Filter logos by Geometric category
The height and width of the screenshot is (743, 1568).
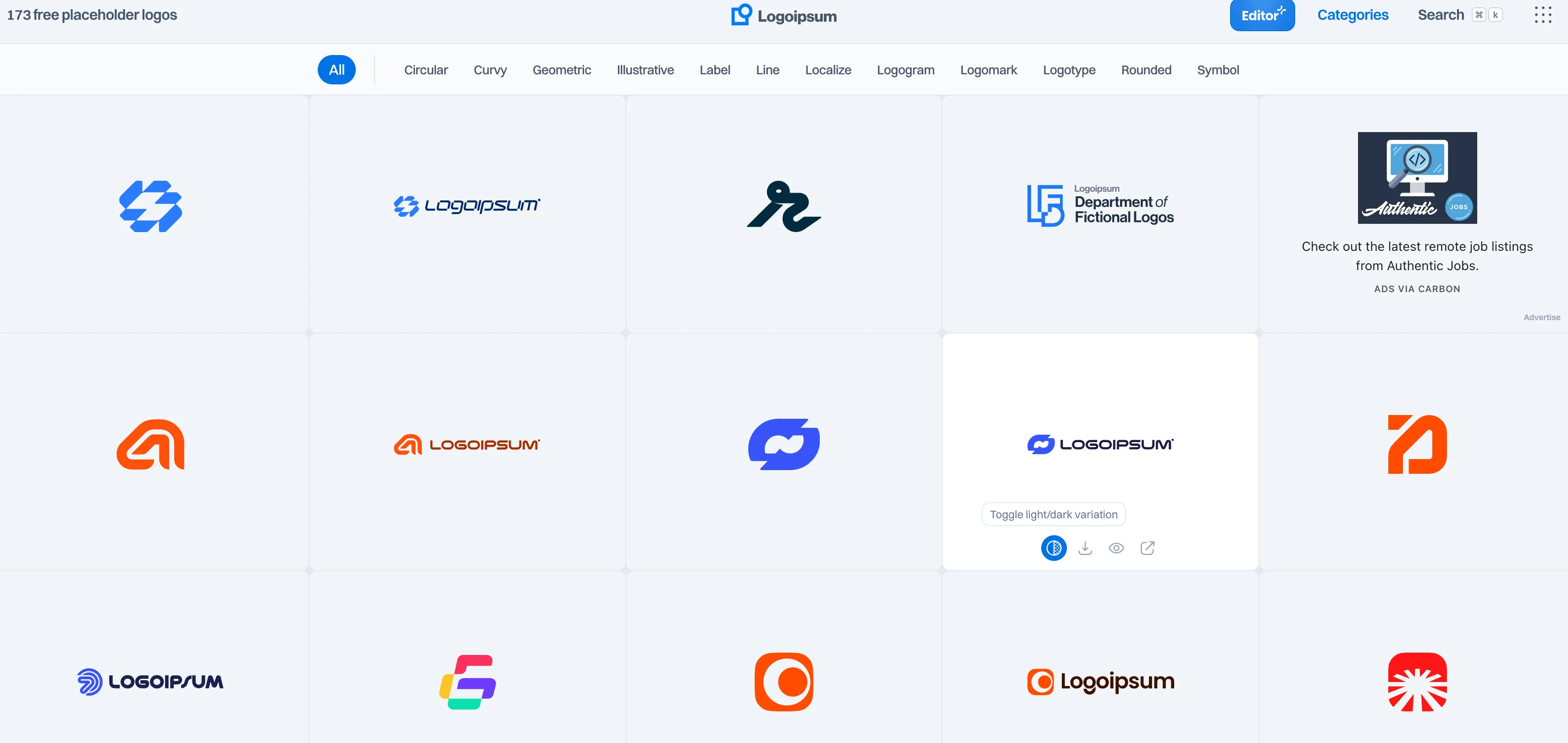(561, 70)
